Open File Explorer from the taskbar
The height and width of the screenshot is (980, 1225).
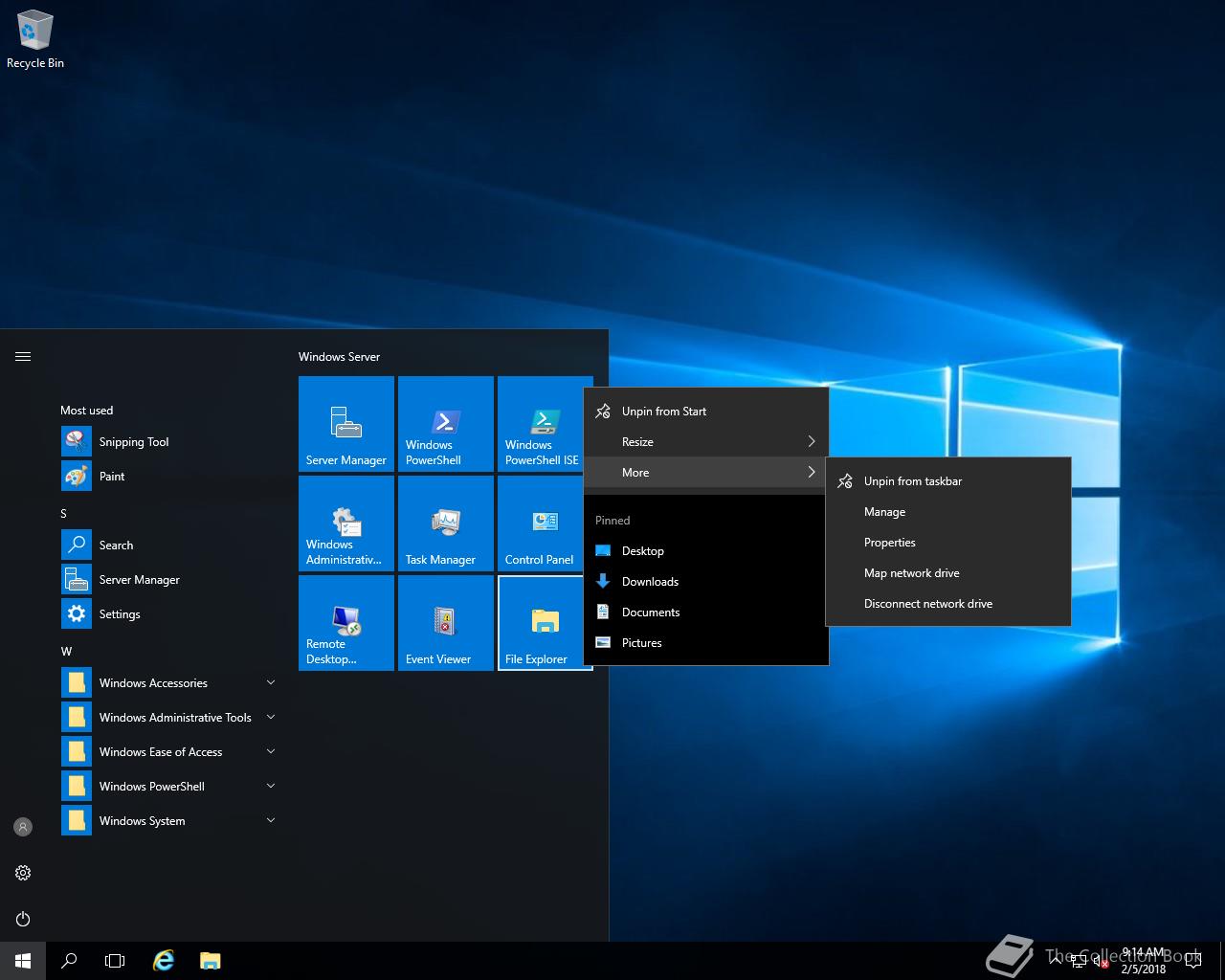[x=211, y=961]
